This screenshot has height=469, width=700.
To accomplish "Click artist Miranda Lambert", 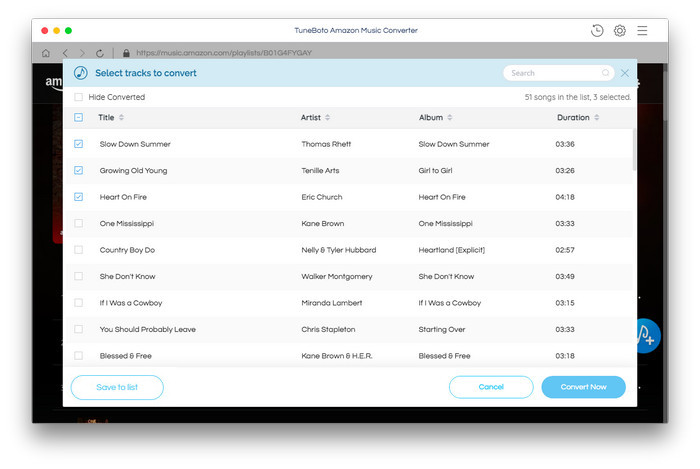I will click(x=332, y=303).
